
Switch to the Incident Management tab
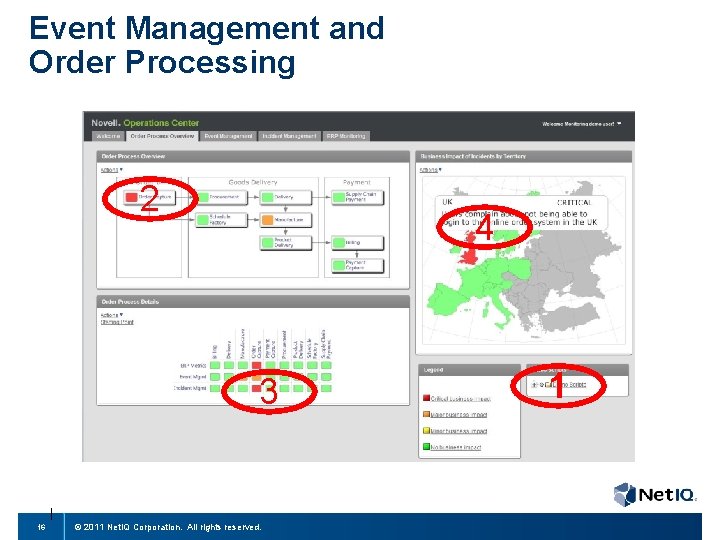289,136
